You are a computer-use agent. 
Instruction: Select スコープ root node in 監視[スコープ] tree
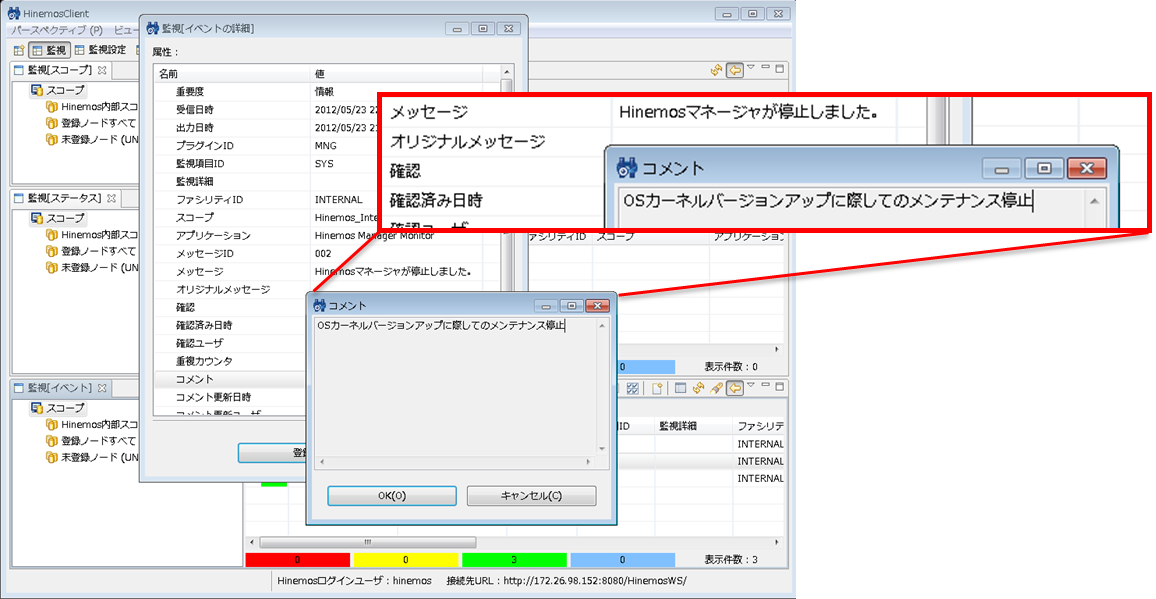pyautogui.click(x=58, y=90)
